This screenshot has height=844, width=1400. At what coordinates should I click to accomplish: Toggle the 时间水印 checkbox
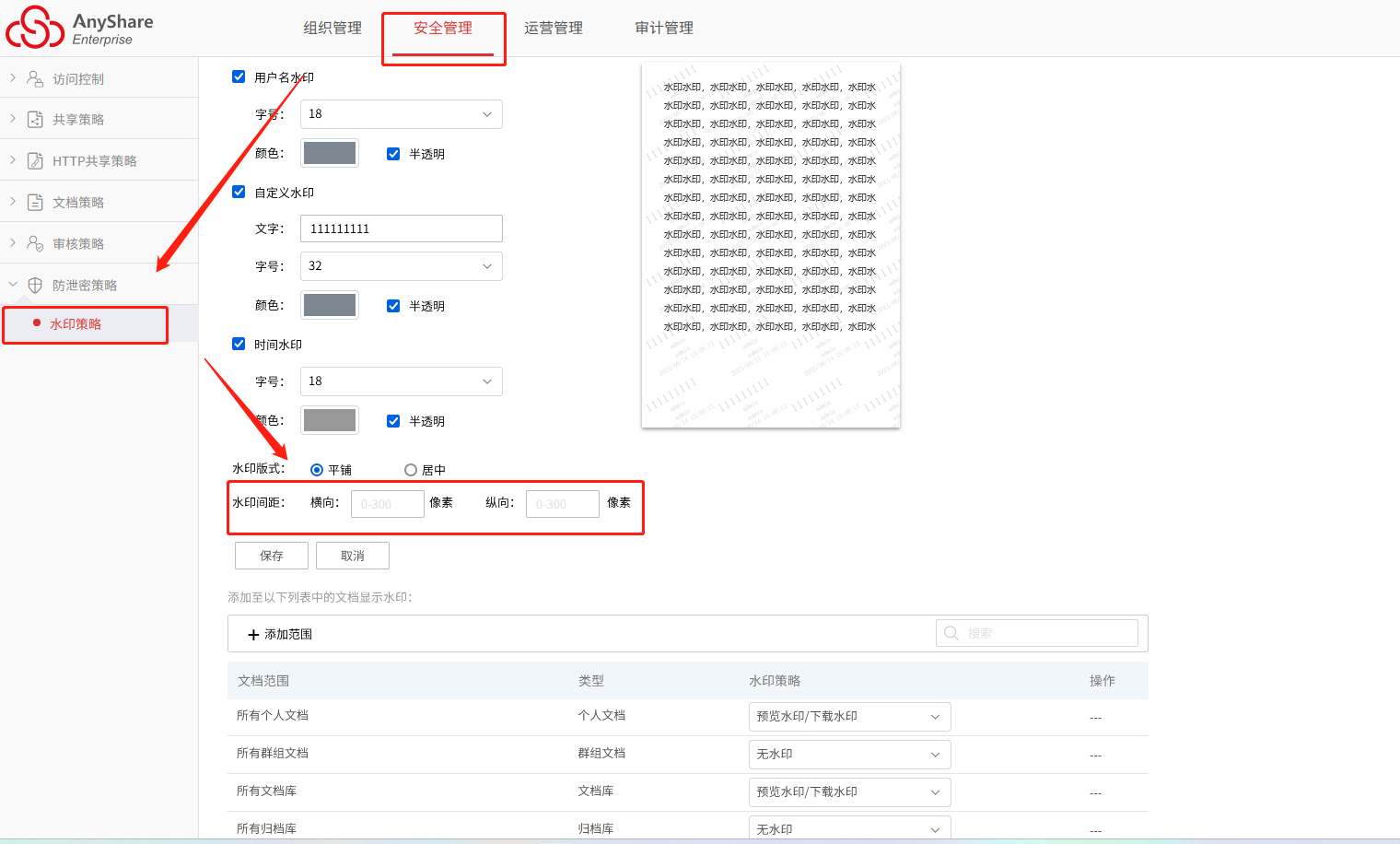[x=239, y=344]
